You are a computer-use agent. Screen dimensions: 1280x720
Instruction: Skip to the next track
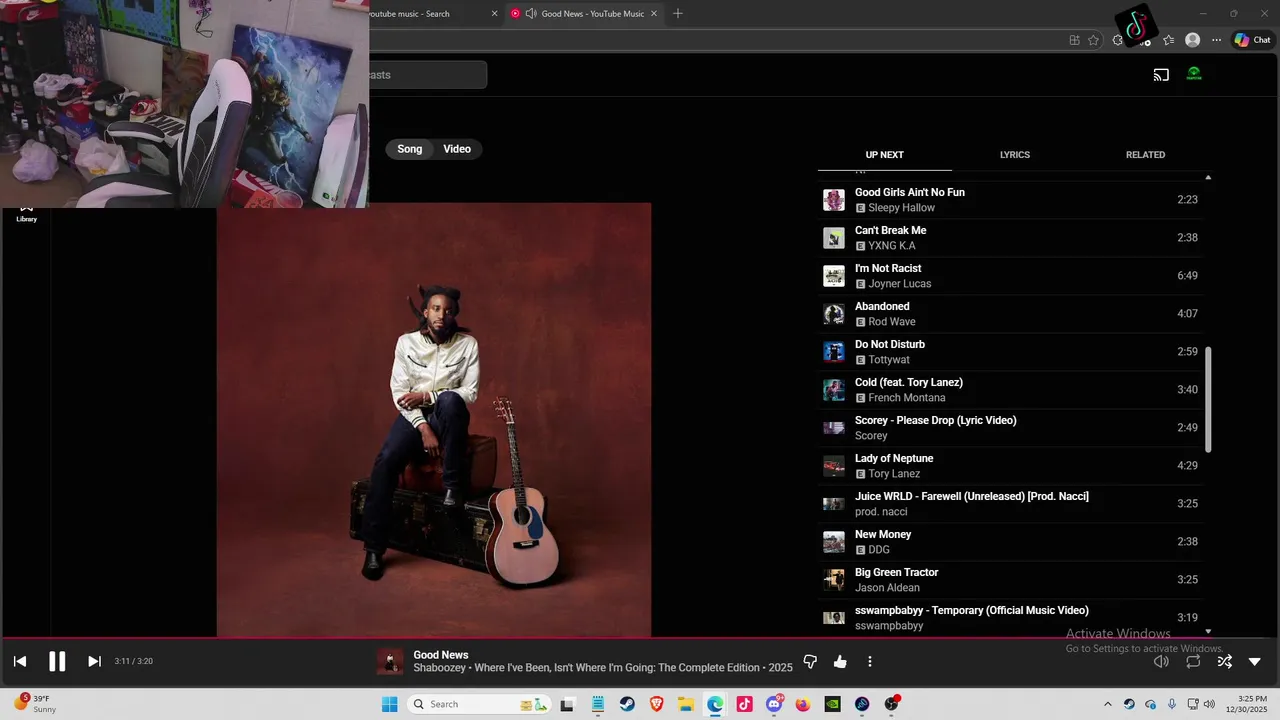pos(94,661)
